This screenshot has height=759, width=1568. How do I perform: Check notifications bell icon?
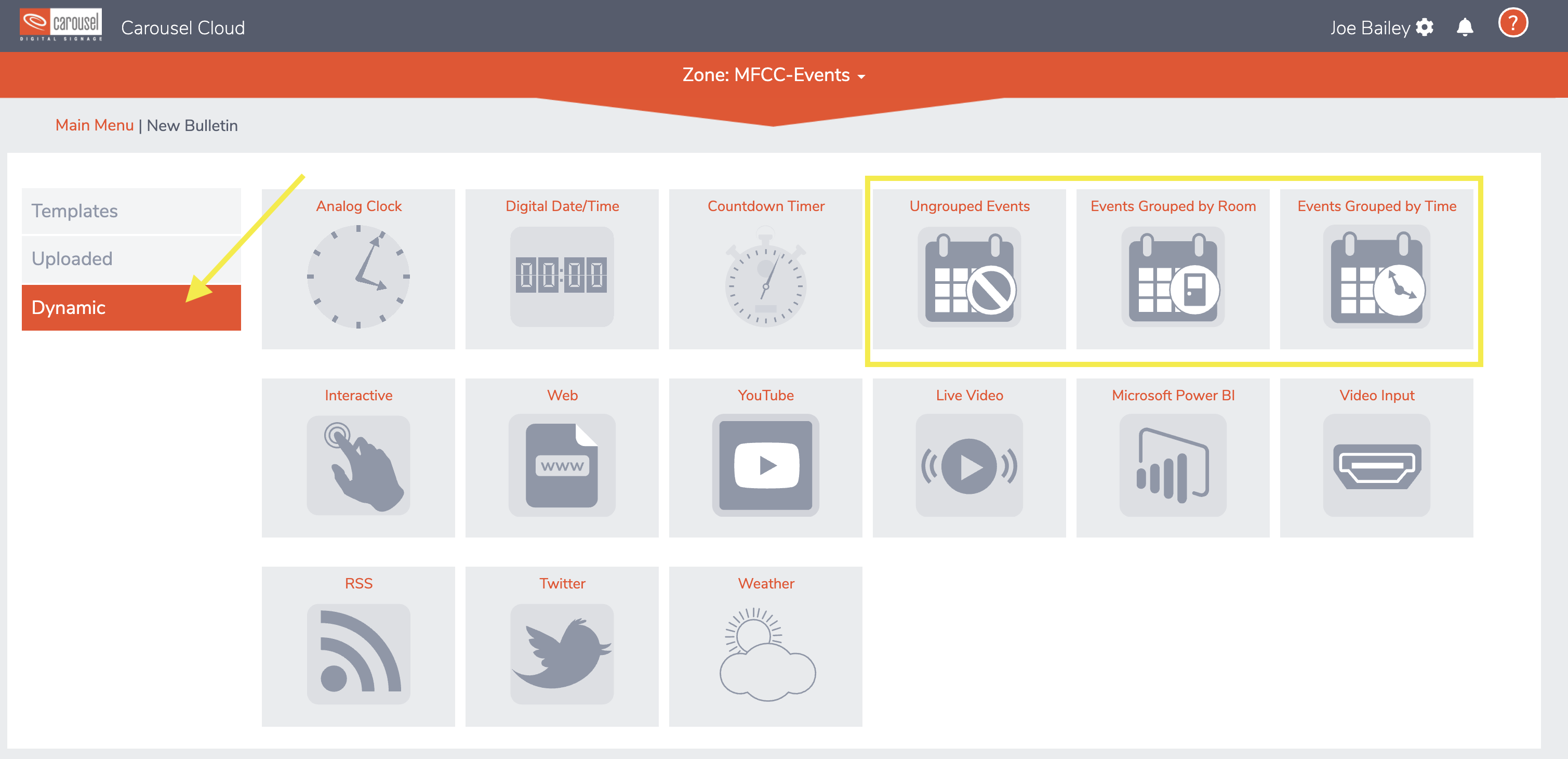point(1465,28)
